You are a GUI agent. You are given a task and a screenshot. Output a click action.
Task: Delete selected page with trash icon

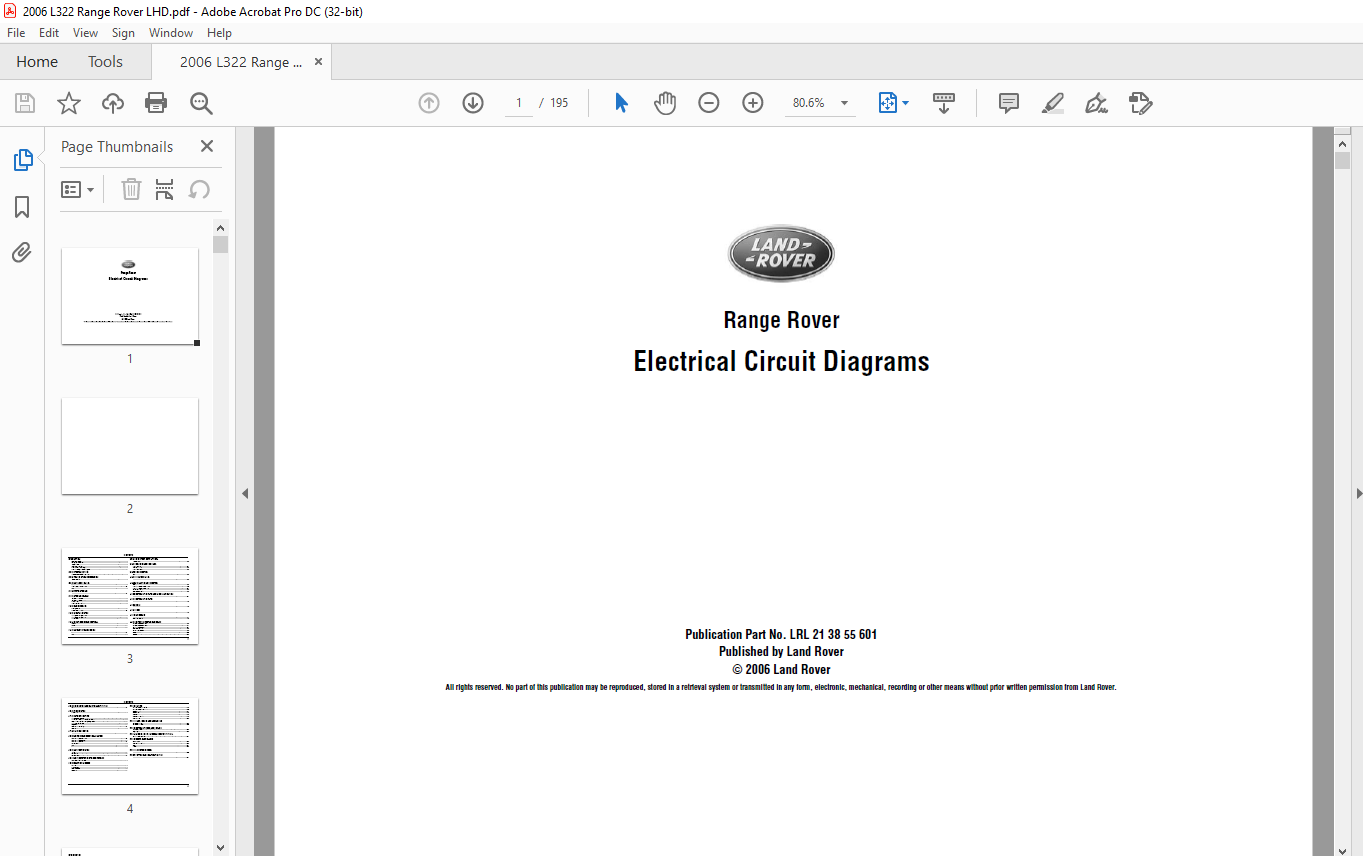131,189
